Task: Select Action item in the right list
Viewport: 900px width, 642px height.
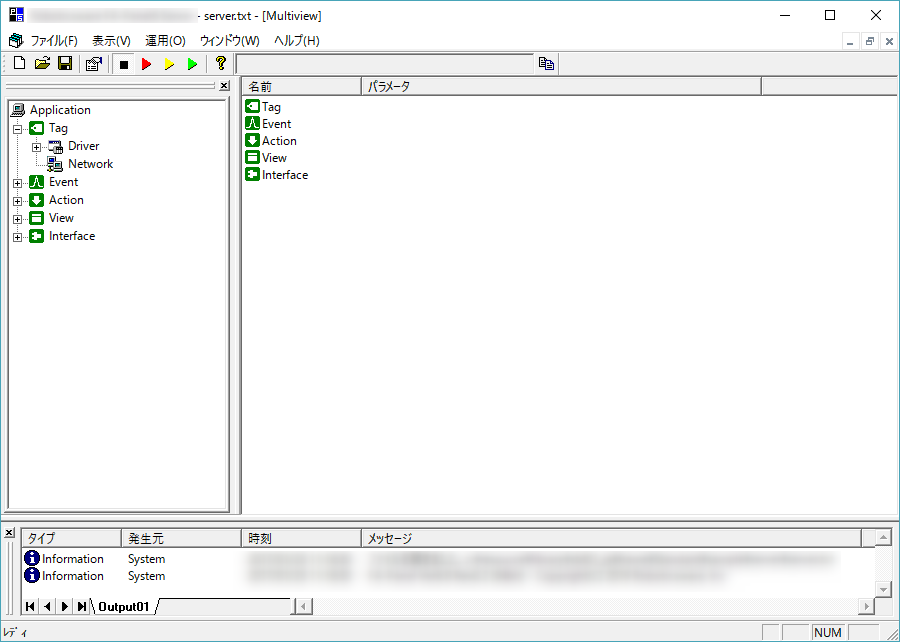Action: coord(279,141)
